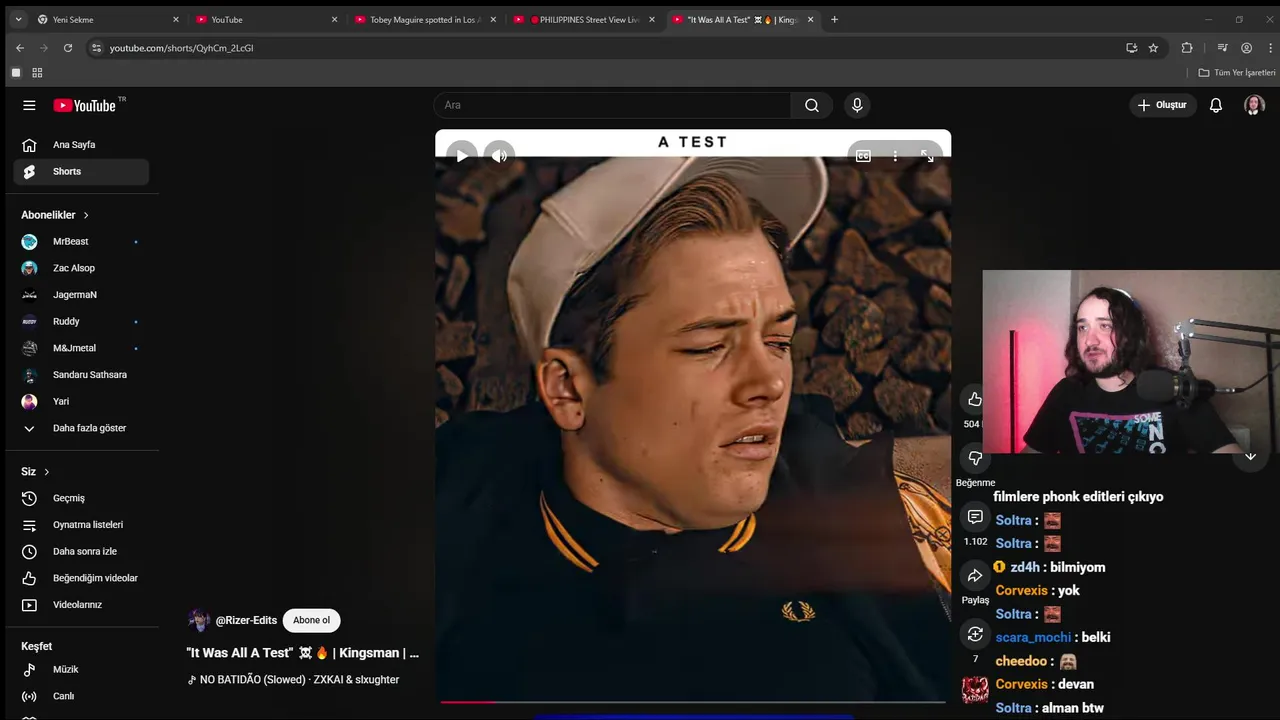Open the apps grid in bookmarks bar

tap(37, 73)
